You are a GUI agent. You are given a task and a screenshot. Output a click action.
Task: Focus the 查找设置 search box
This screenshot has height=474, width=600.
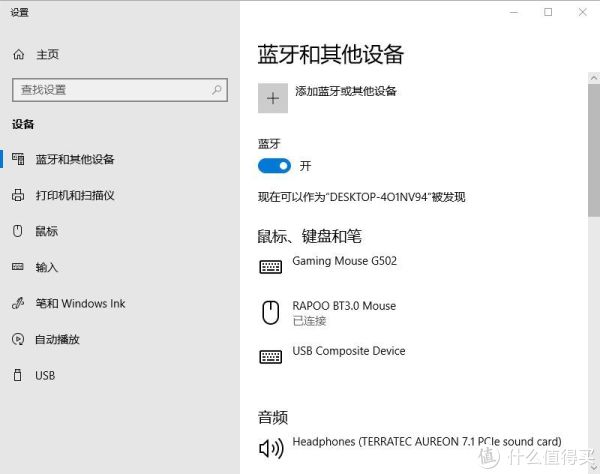pyautogui.click(x=120, y=90)
